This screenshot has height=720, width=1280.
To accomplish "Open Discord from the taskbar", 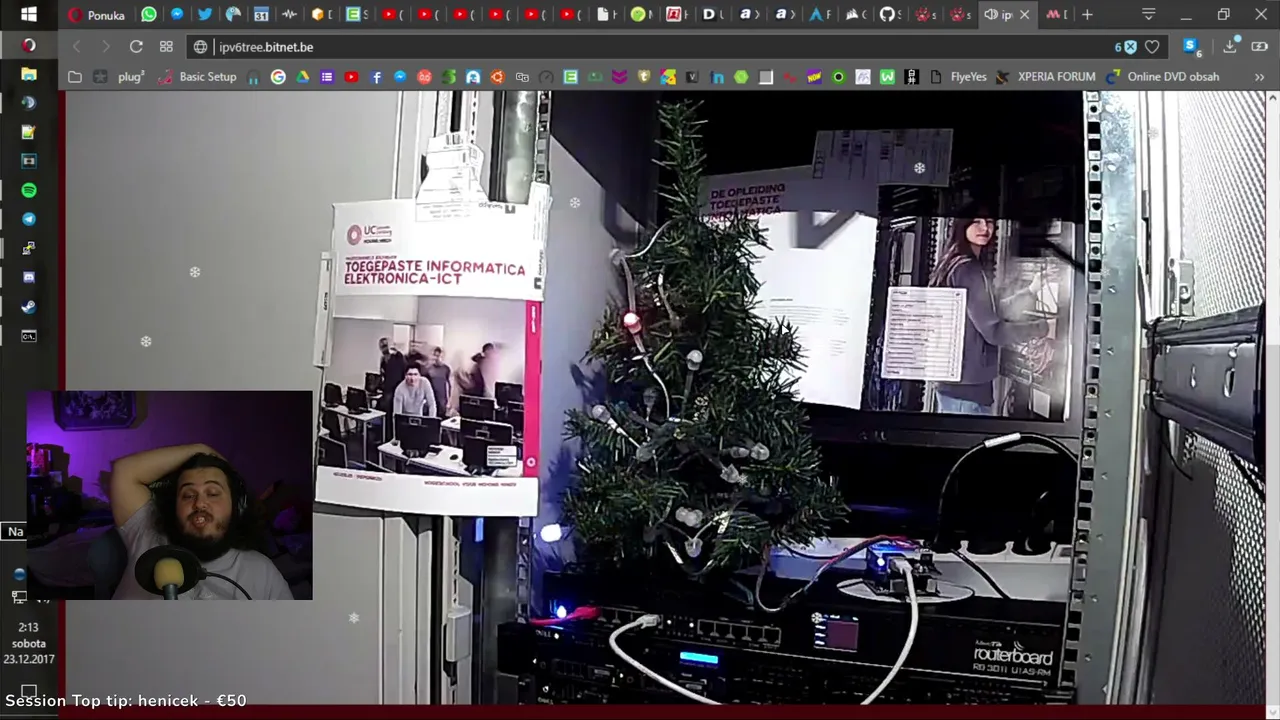I will [28, 277].
